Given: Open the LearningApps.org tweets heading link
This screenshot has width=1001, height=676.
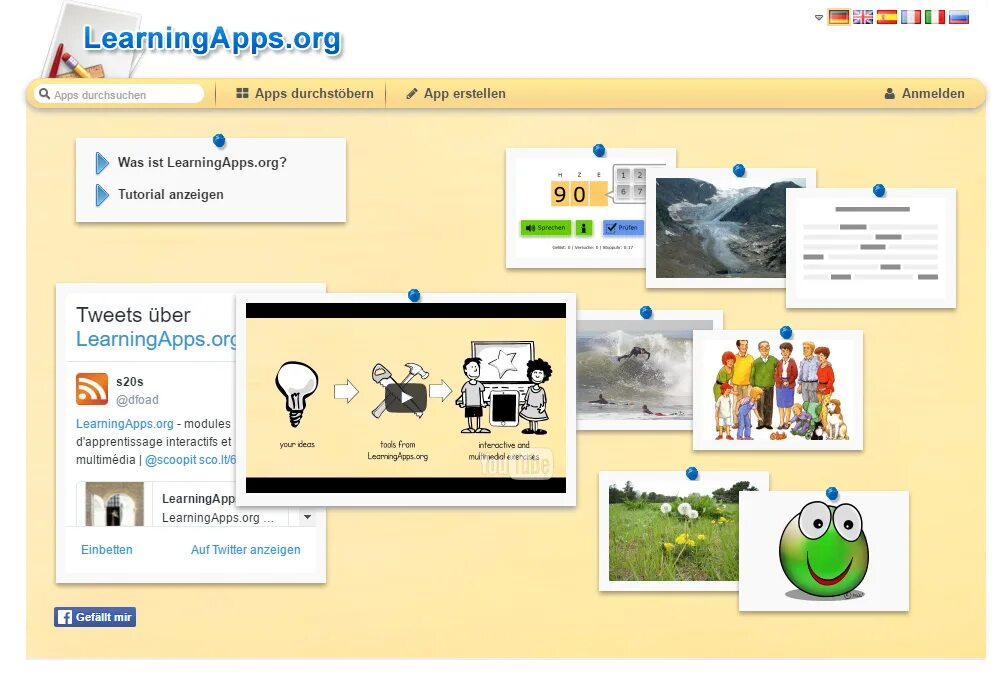Looking at the screenshot, I should 156,339.
